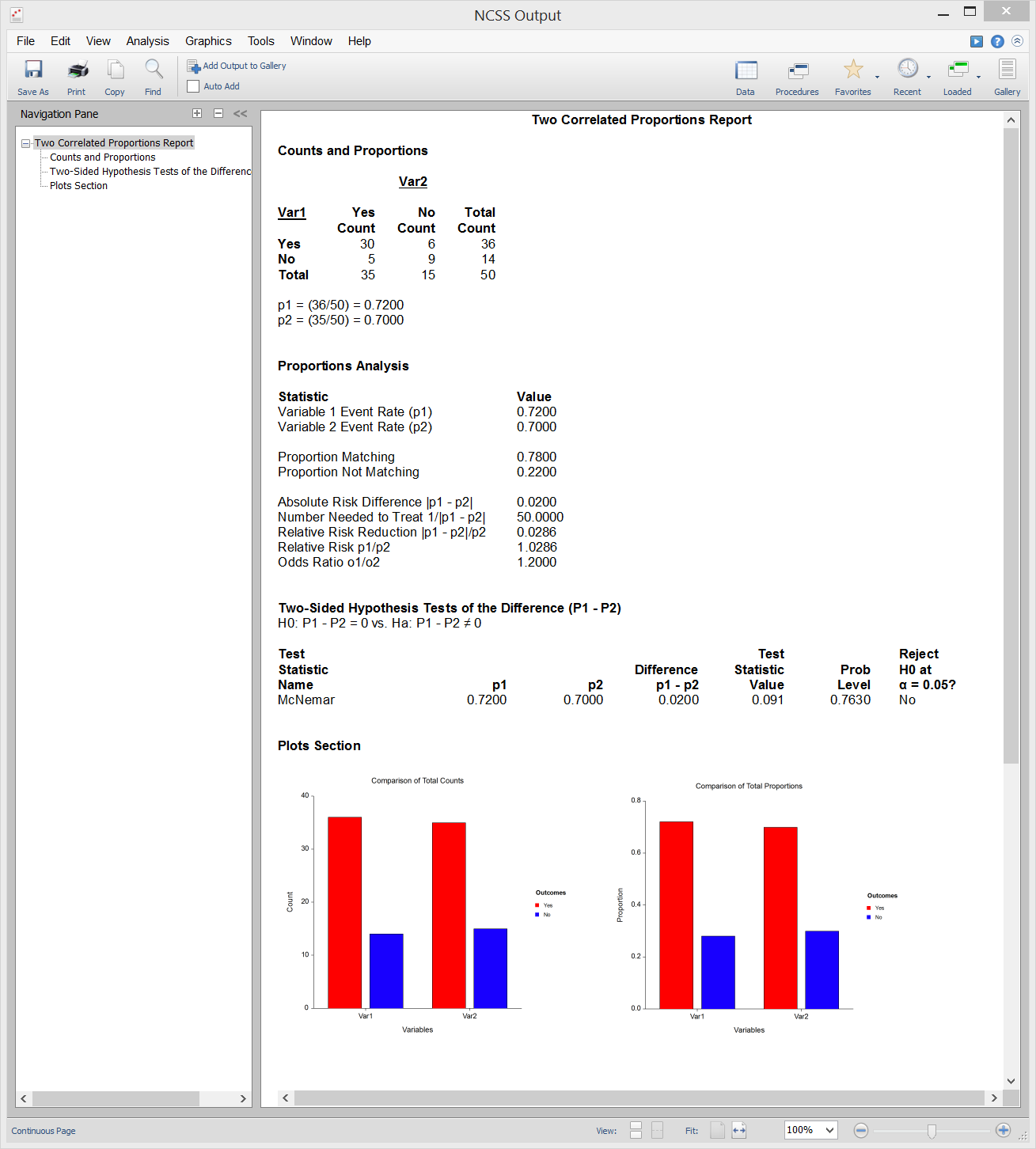Open the View menu

(x=98, y=41)
